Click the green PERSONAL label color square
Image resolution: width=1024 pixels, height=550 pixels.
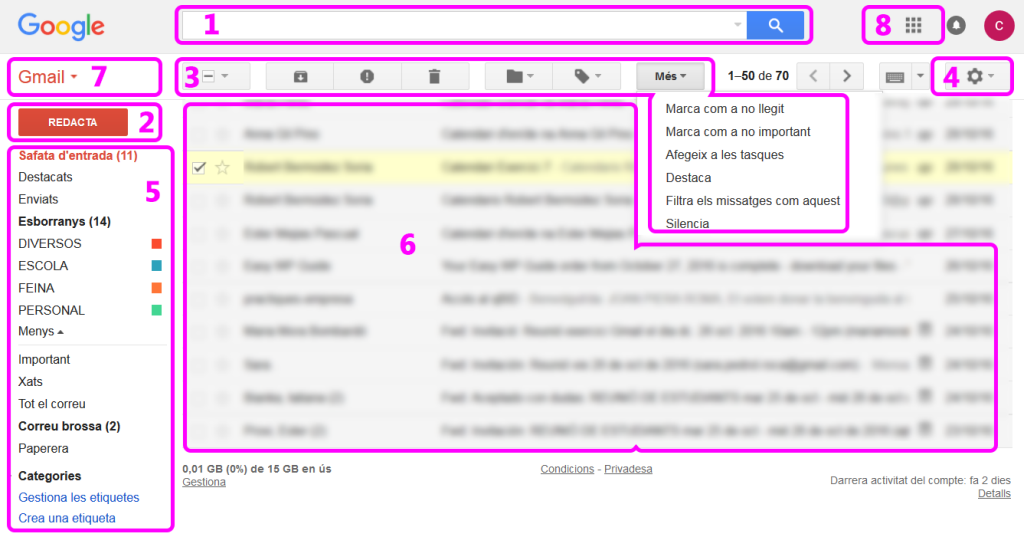tap(156, 310)
